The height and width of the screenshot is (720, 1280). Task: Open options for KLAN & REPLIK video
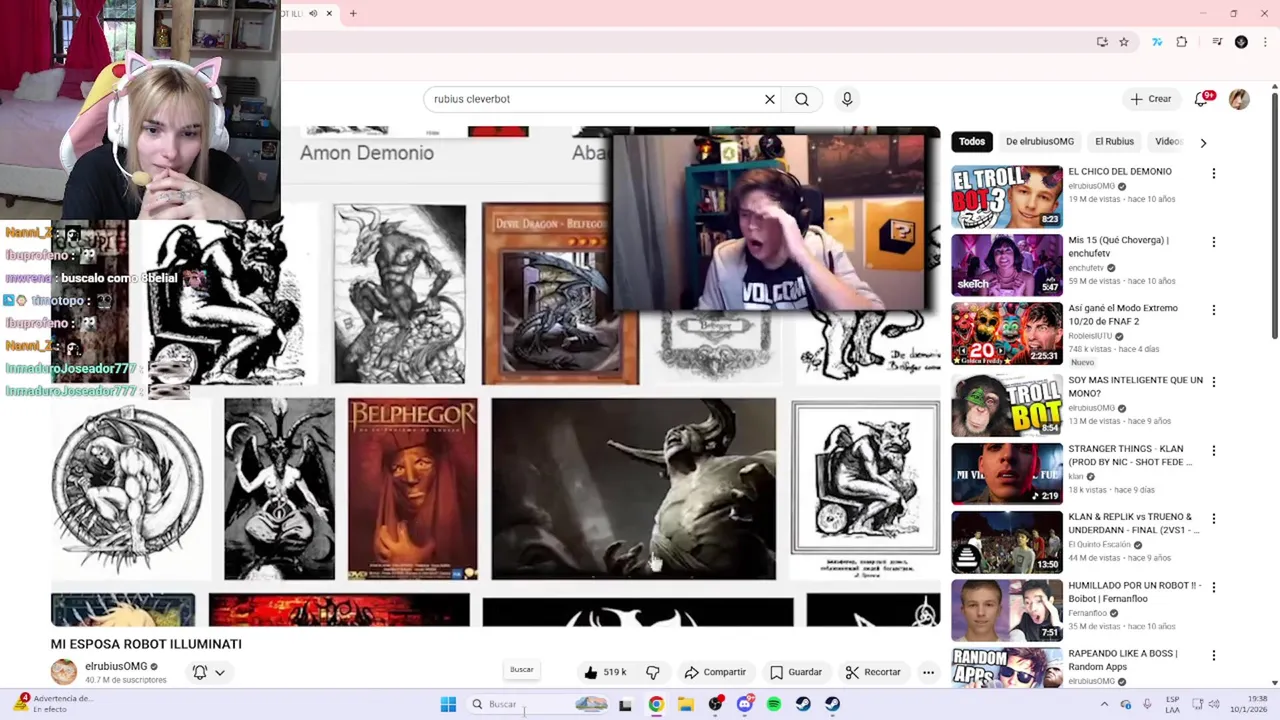pos(1214,519)
